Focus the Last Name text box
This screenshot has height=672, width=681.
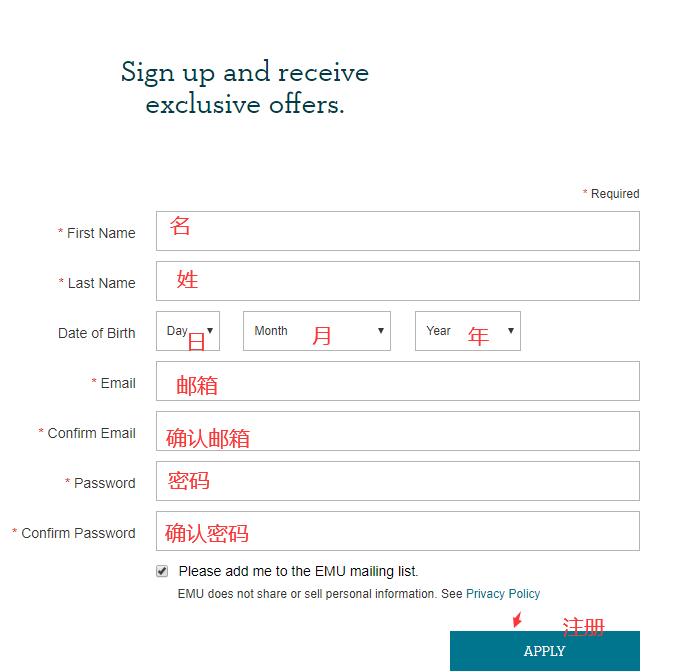[x=397, y=281]
